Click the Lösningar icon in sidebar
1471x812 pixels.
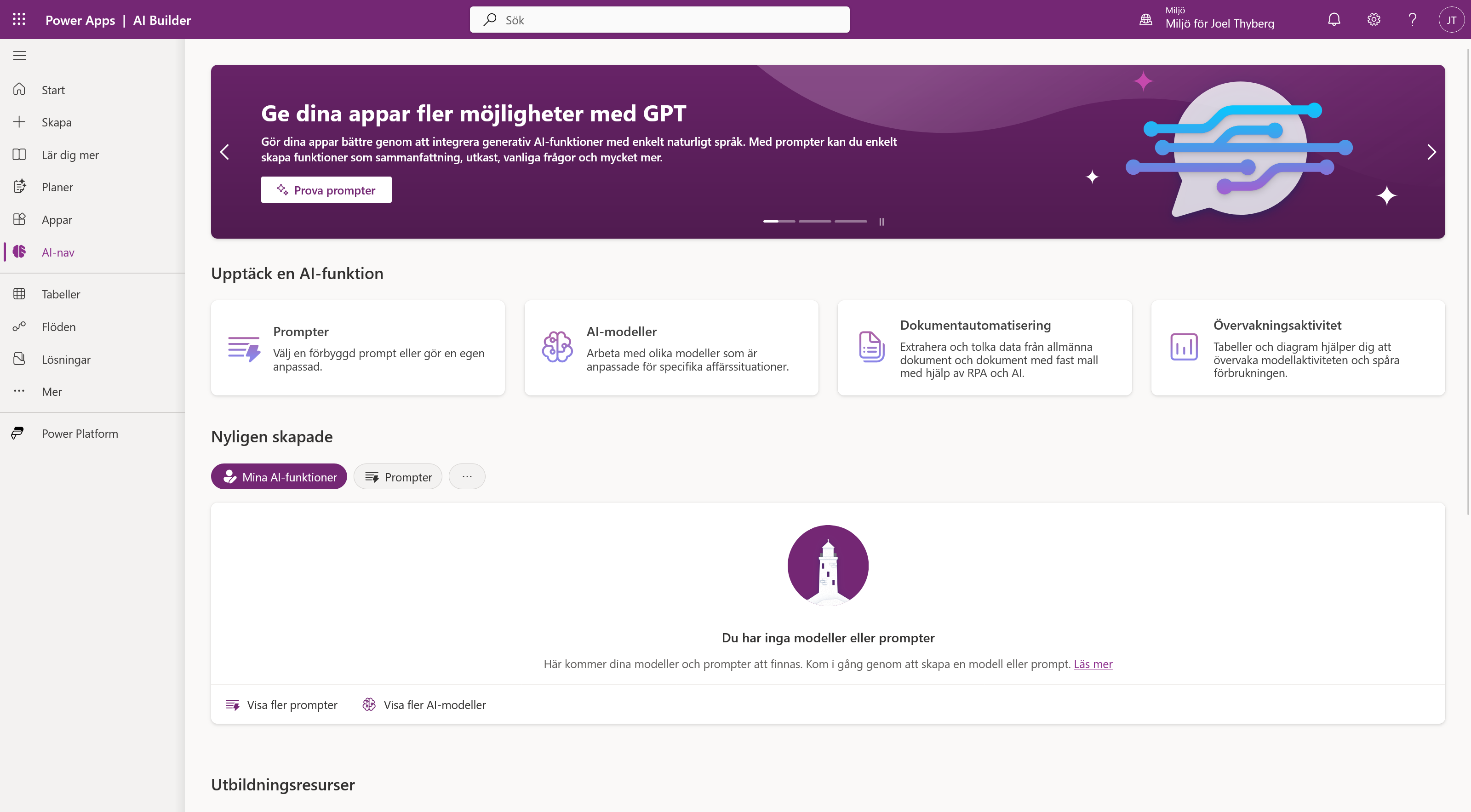[x=19, y=359]
